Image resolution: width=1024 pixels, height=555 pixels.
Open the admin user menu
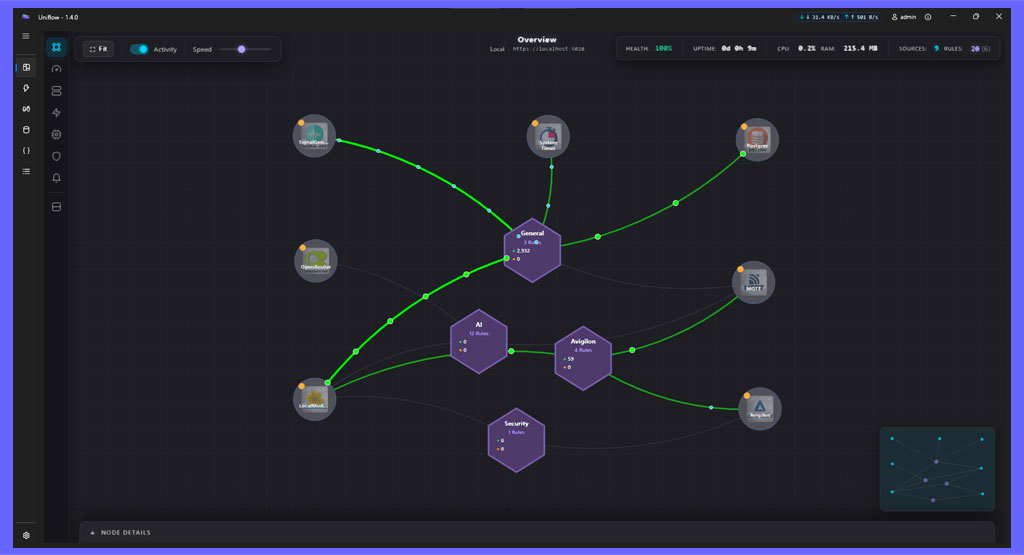(904, 17)
